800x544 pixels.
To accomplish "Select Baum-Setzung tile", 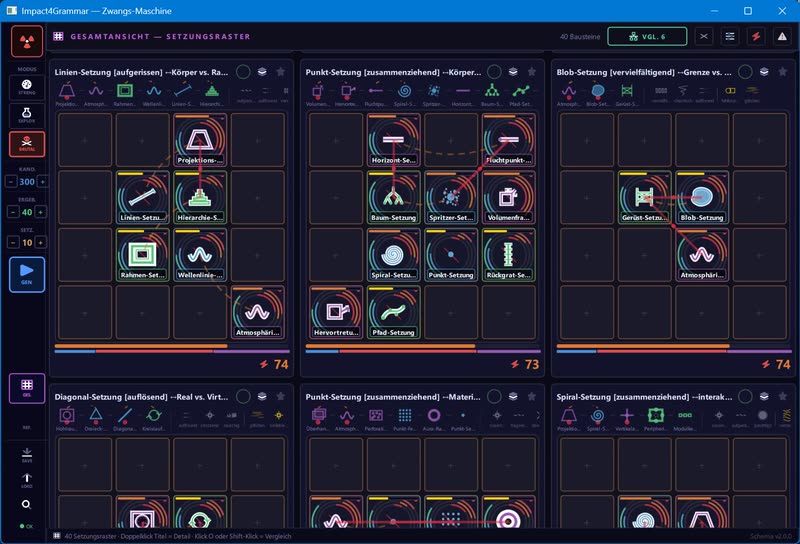I will tap(393, 197).
